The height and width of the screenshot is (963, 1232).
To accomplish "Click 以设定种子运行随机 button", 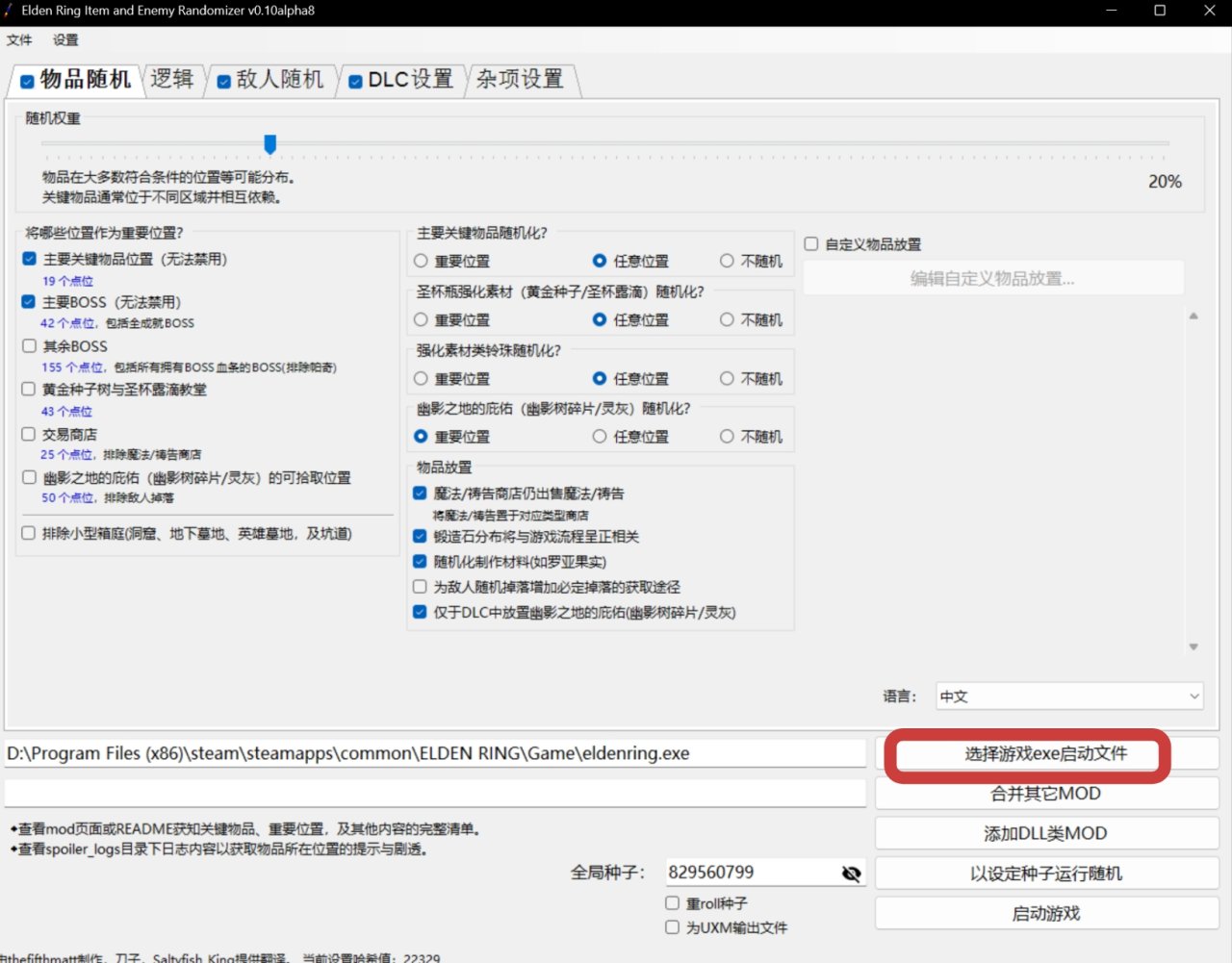I will (x=1046, y=874).
